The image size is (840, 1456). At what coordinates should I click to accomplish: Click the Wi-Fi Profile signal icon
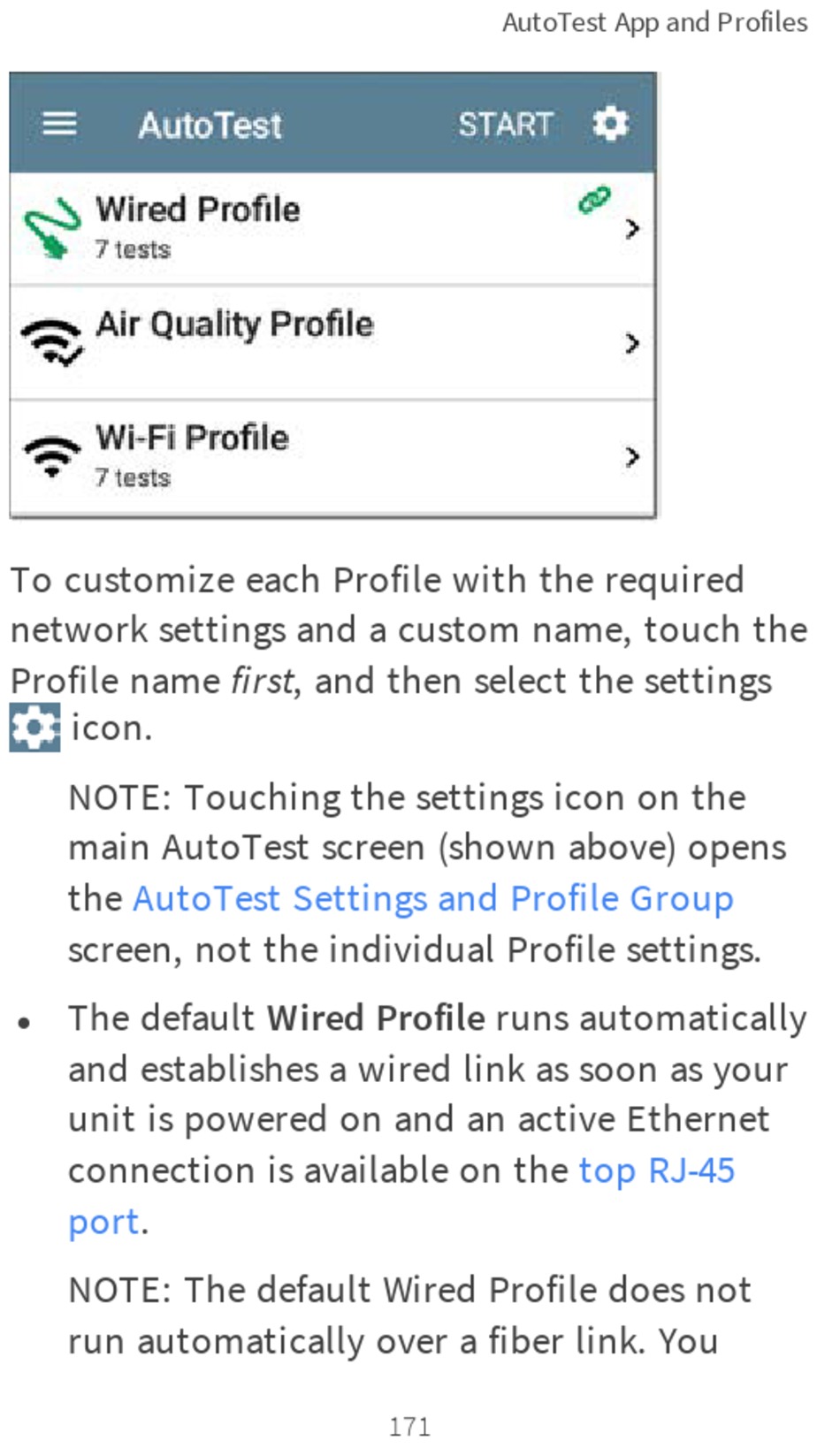tap(51, 454)
